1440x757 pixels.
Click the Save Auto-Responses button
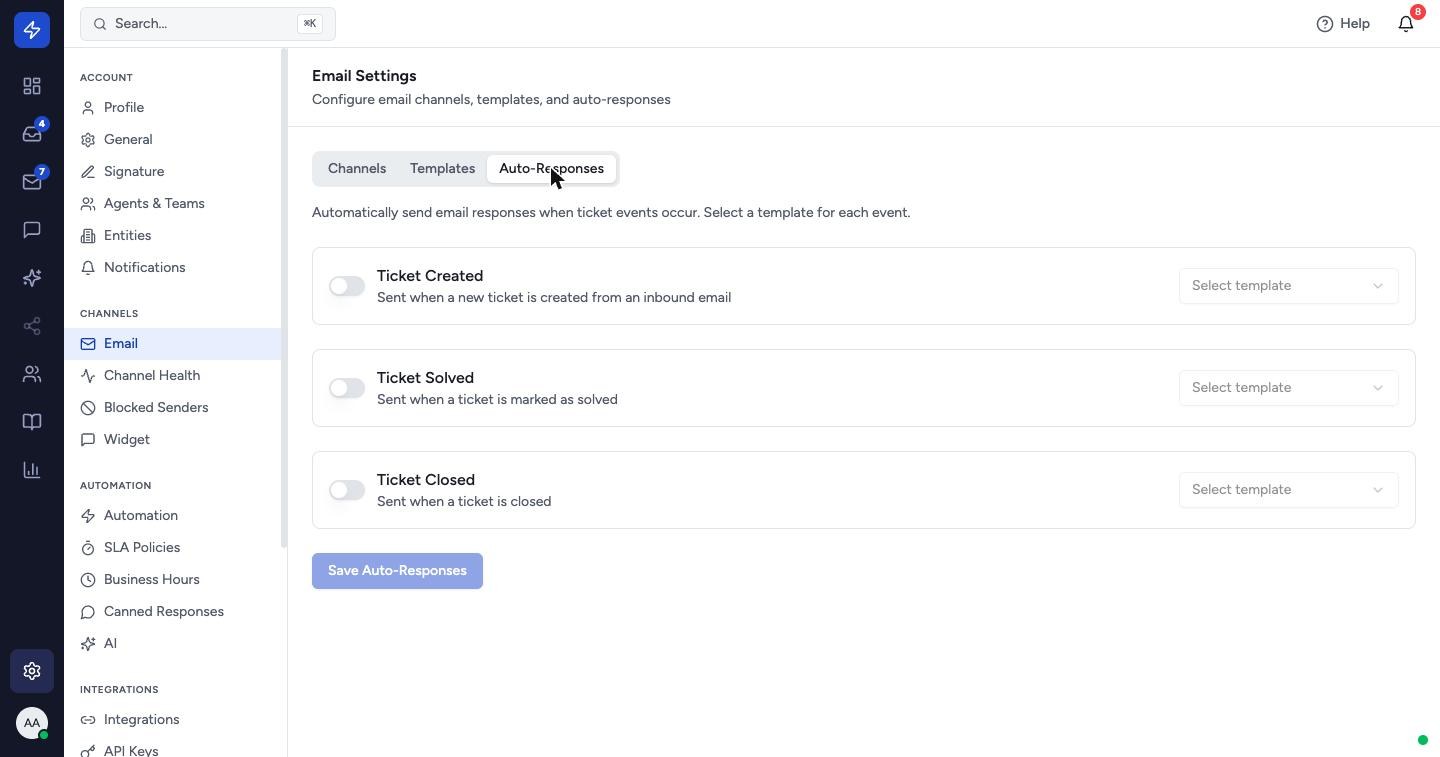click(397, 571)
